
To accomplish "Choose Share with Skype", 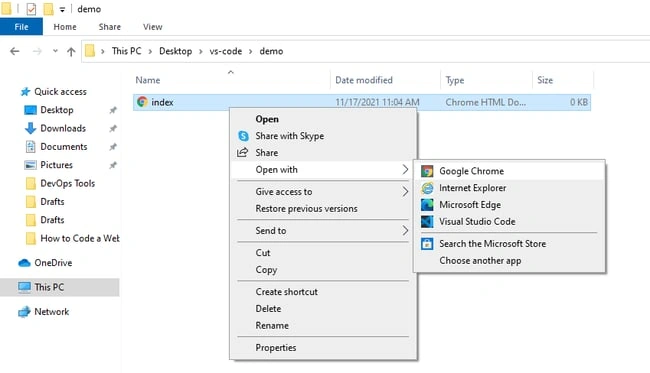I will pyautogui.click(x=323, y=136).
